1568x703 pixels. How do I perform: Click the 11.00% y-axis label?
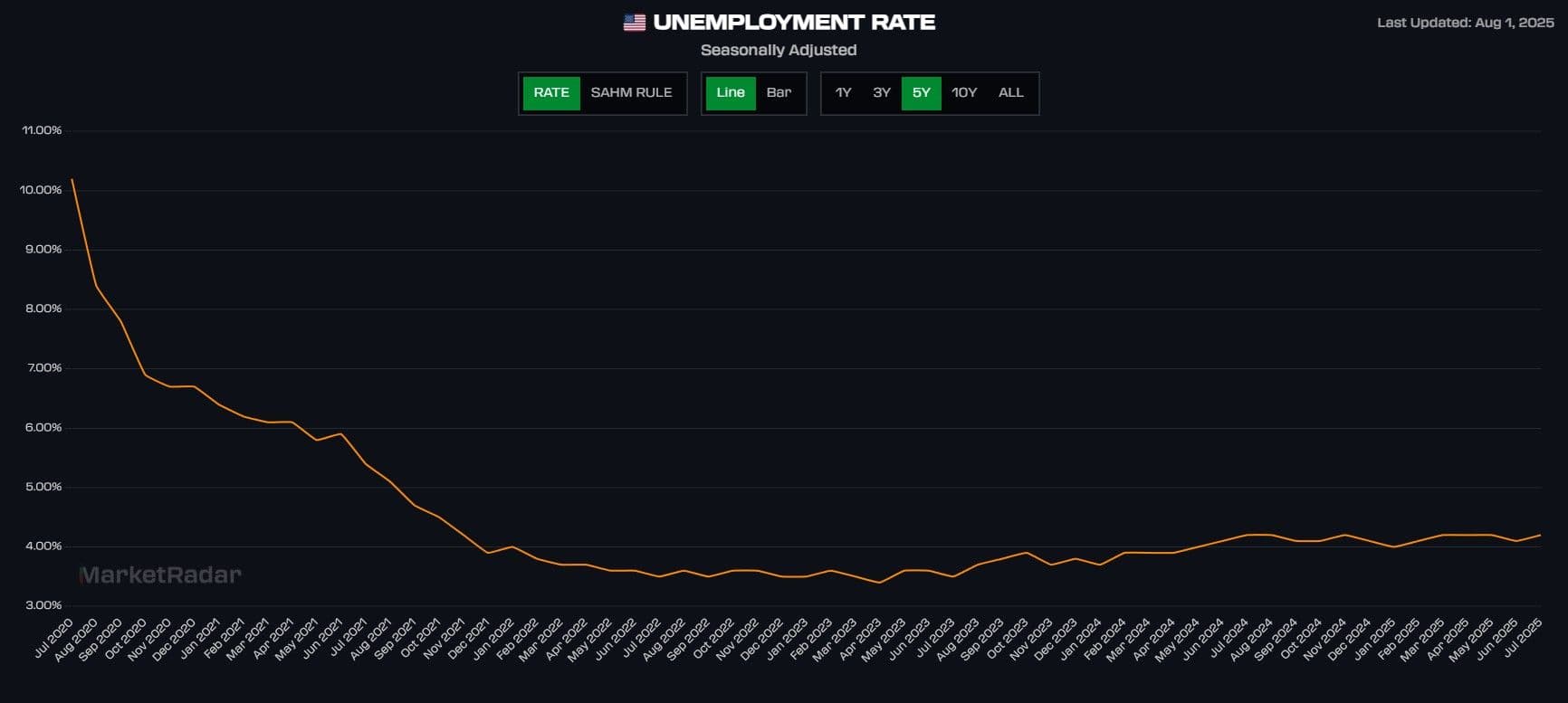point(42,130)
